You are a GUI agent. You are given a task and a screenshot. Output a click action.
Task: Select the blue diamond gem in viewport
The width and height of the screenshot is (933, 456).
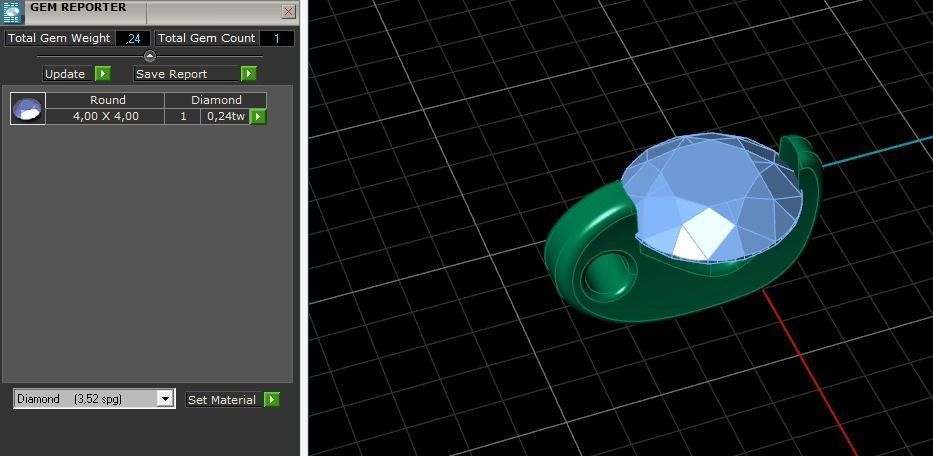pyautogui.click(x=711, y=196)
